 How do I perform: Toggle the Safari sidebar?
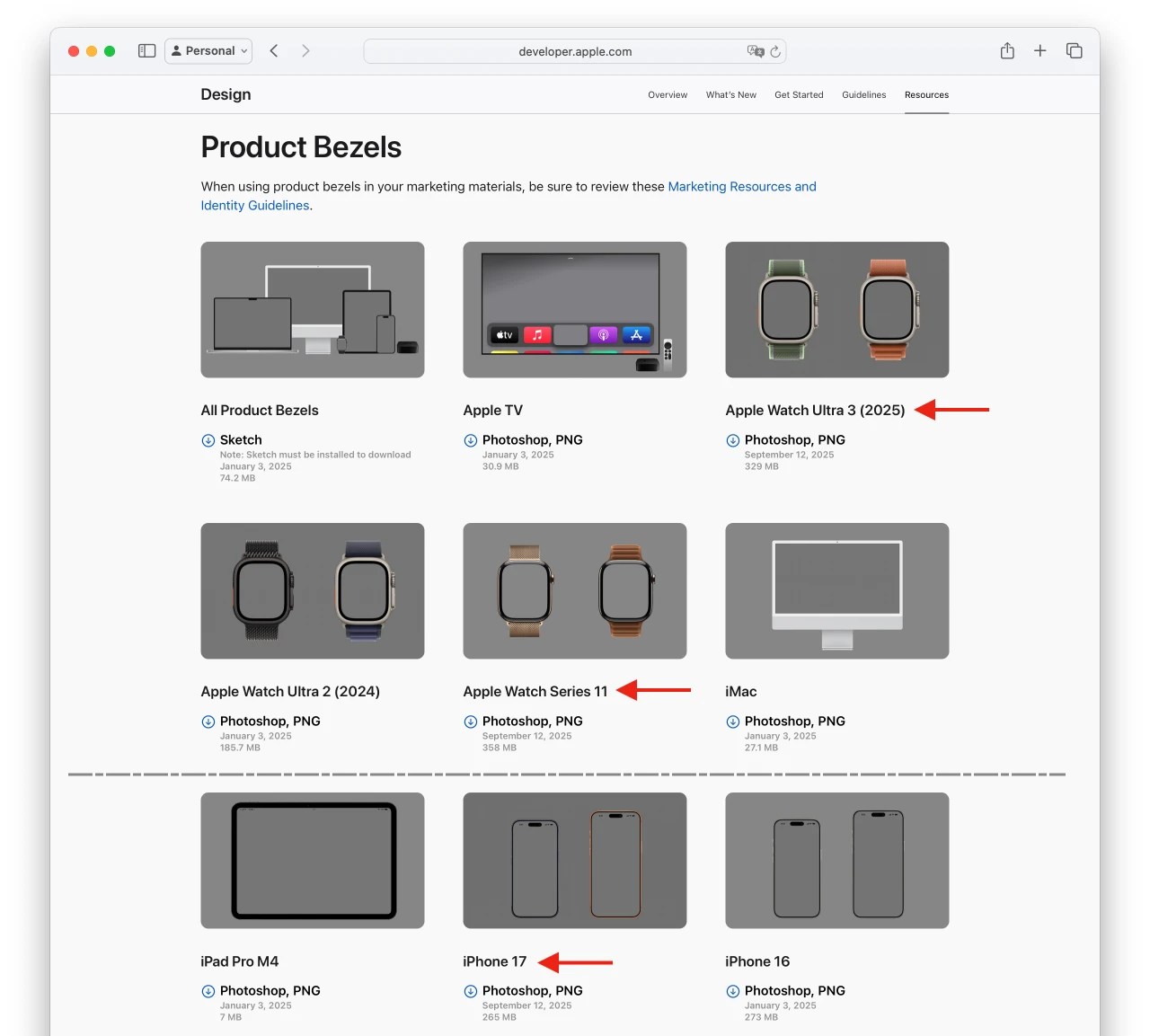tap(146, 50)
